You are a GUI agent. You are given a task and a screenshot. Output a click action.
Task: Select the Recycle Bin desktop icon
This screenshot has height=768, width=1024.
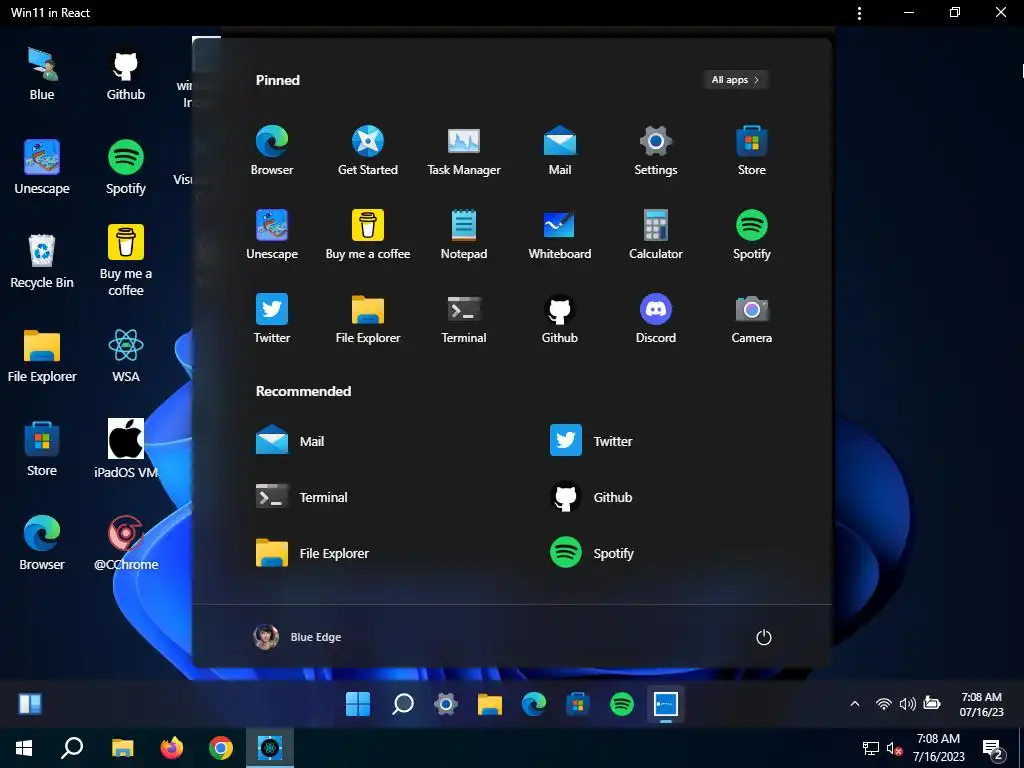pyautogui.click(x=42, y=261)
